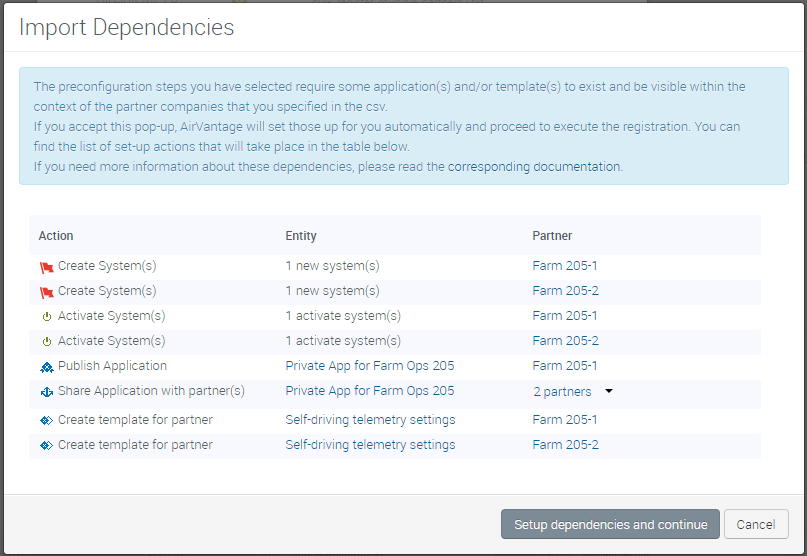Image resolution: width=807 pixels, height=556 pixels.
Task: Open Farm 205-2 link in Create template row
Action: coord(565,444)
